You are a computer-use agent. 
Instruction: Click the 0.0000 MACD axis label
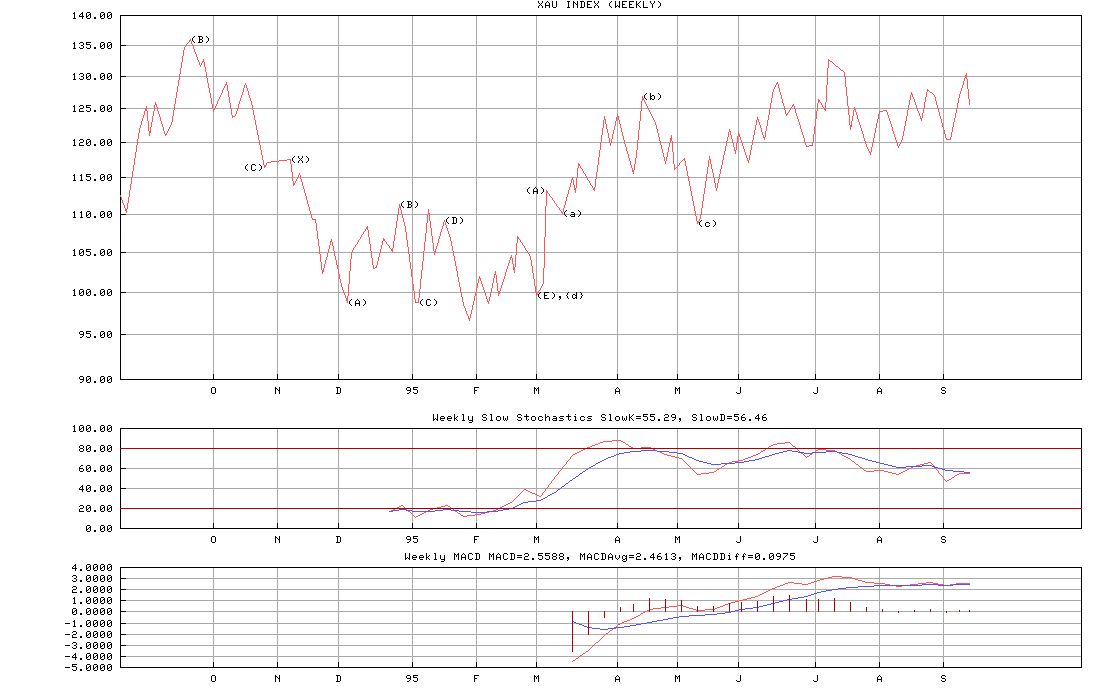(93, 611)
